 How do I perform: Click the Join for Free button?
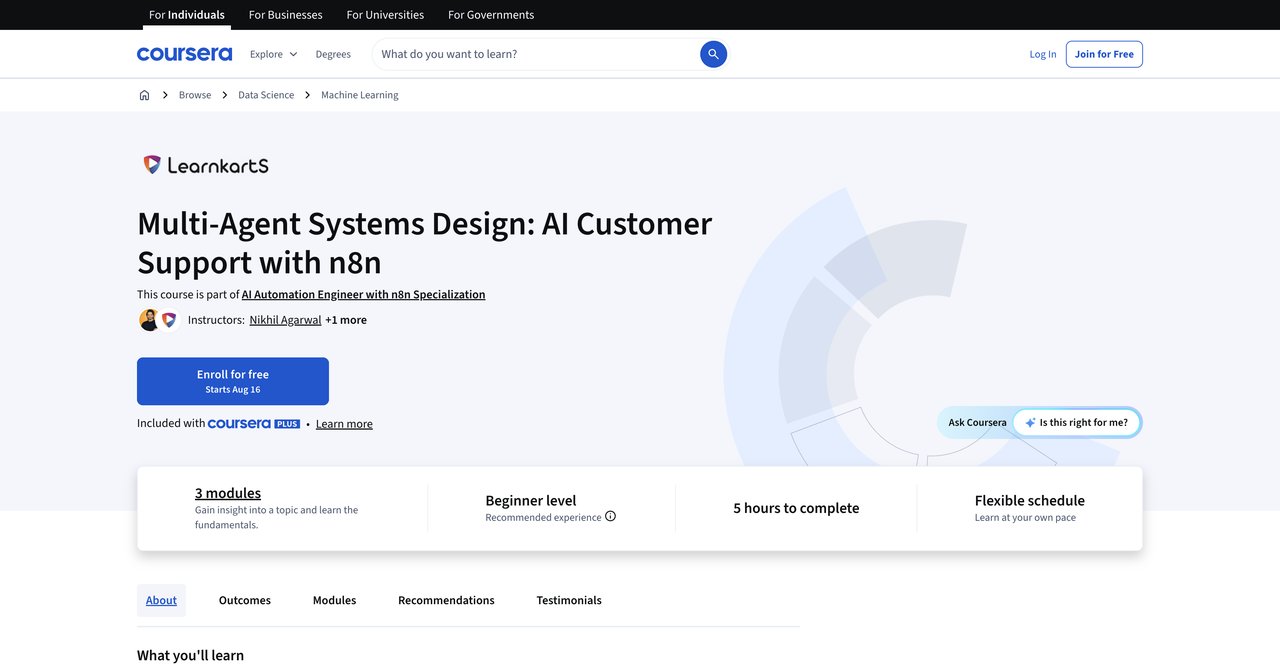coord(1104,54)
